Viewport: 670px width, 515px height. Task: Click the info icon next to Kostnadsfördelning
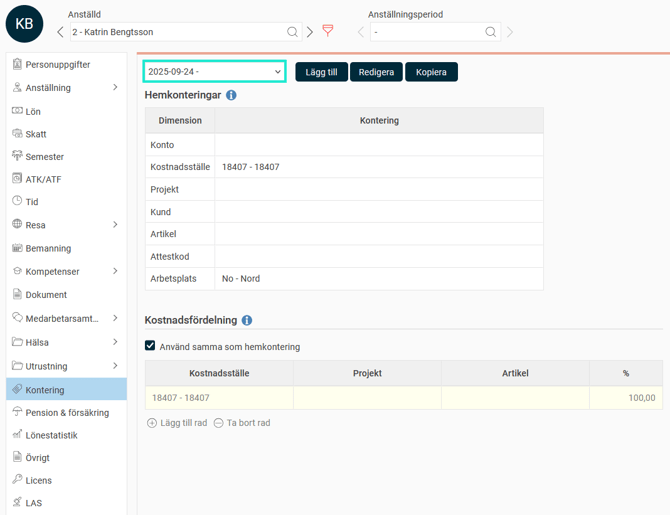click(247, 321)
